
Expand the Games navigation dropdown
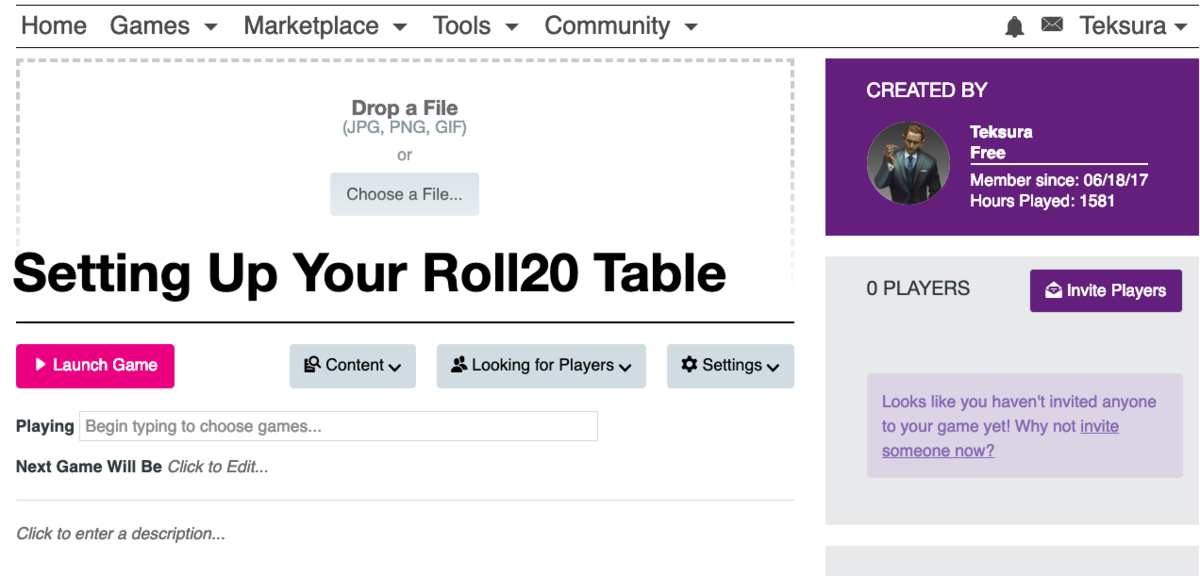pos(163,26)
